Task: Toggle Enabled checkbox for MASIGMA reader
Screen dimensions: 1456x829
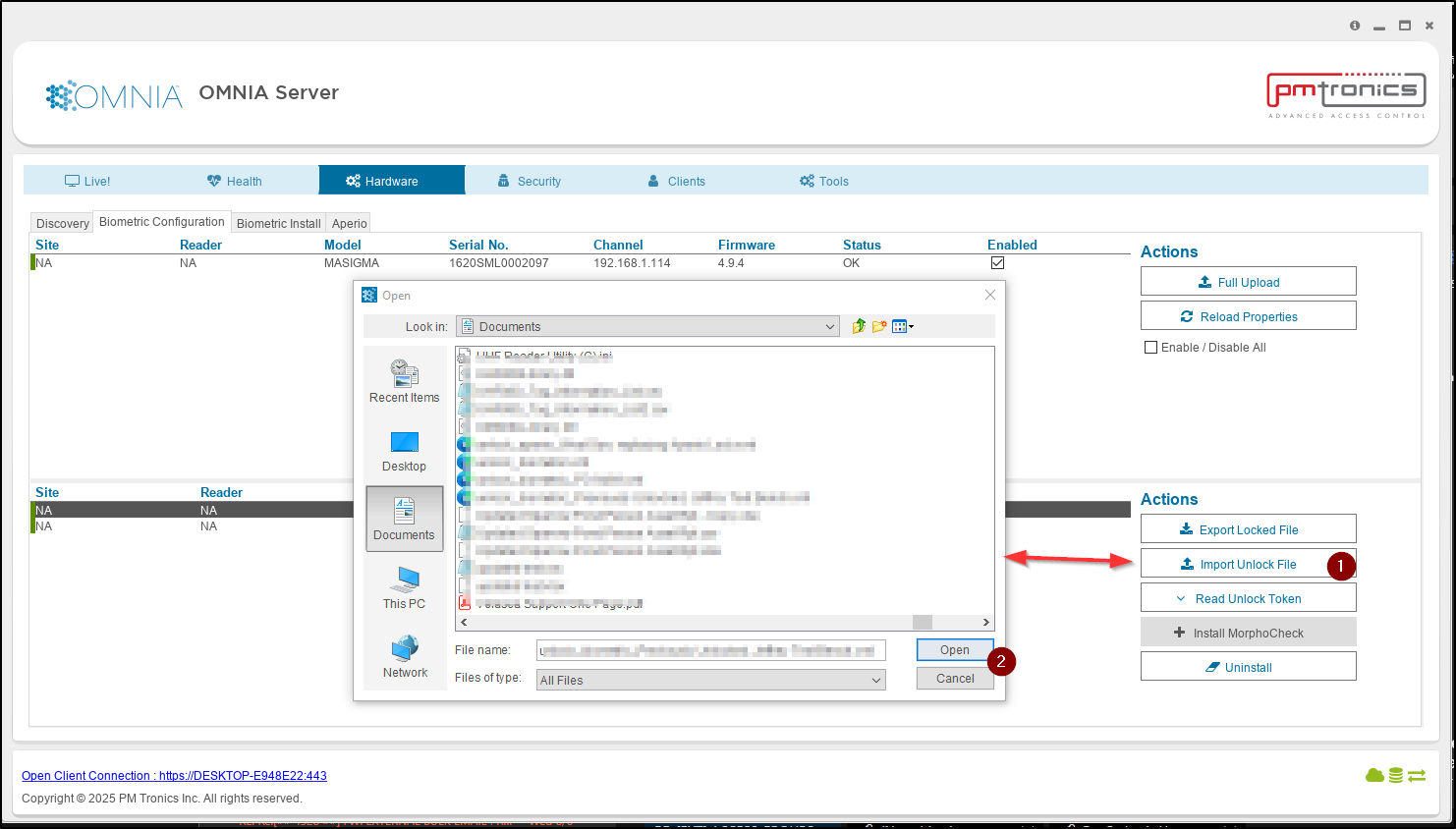Action: click(997, 263)
